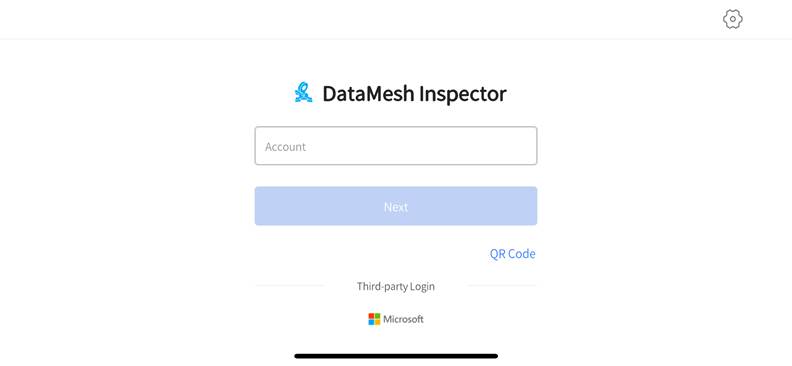
Task: Tap the gear icon in top bar
Action: (732, 19)
